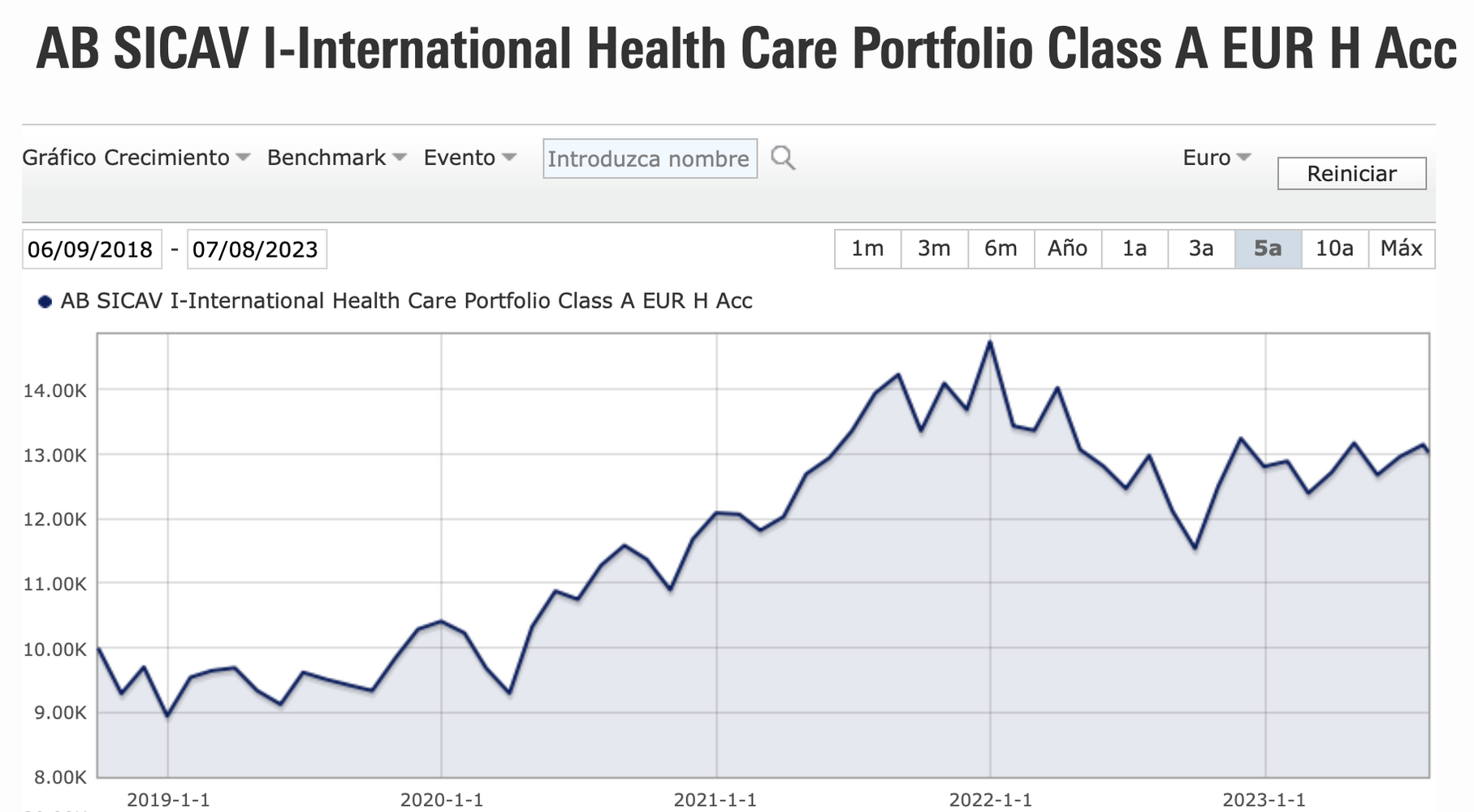Select the 5a time range
The height and width of the screenshot is (812, 1474).
tap(1268, 248)
